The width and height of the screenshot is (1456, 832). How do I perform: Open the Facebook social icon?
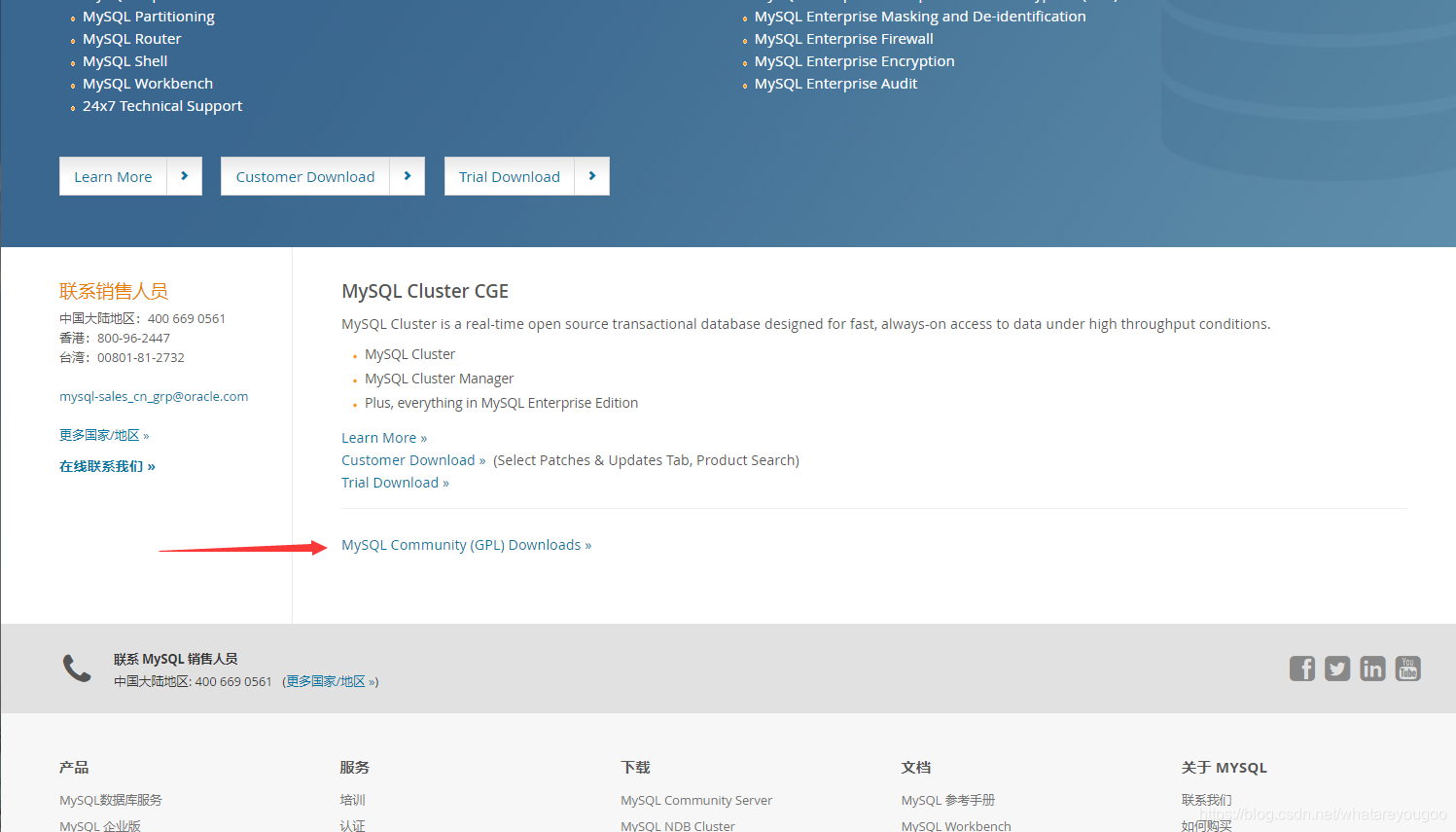point(1302,669)
